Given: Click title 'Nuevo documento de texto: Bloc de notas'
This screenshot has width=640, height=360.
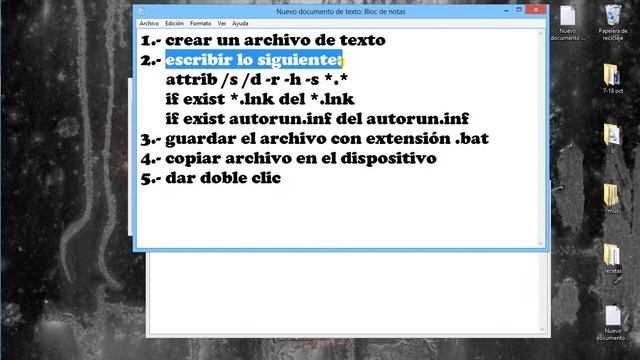Looking at the screenshot, I should click(340, 11).
